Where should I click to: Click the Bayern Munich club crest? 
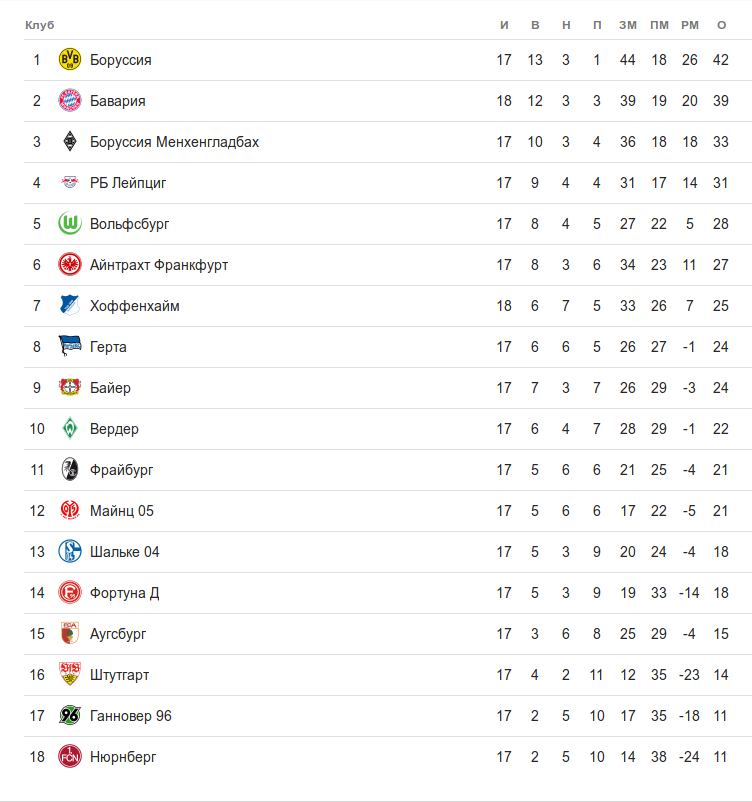[70, 101]
